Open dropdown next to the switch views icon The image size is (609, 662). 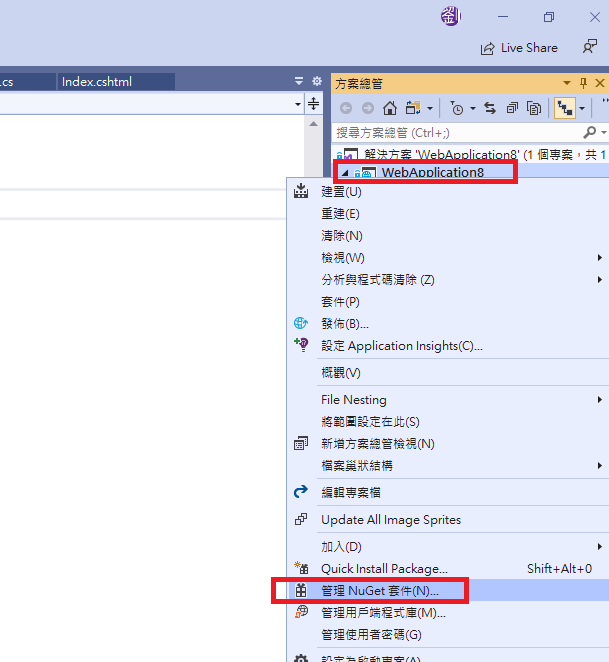point(430,109)
